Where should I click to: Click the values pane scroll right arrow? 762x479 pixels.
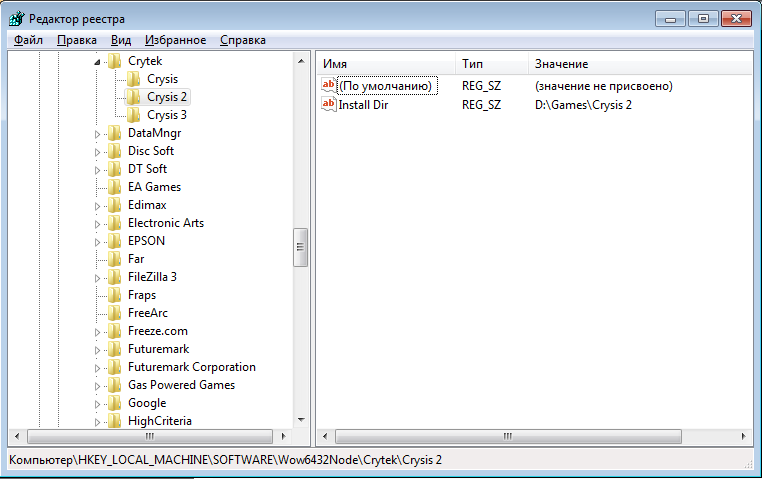pos(744,436)
